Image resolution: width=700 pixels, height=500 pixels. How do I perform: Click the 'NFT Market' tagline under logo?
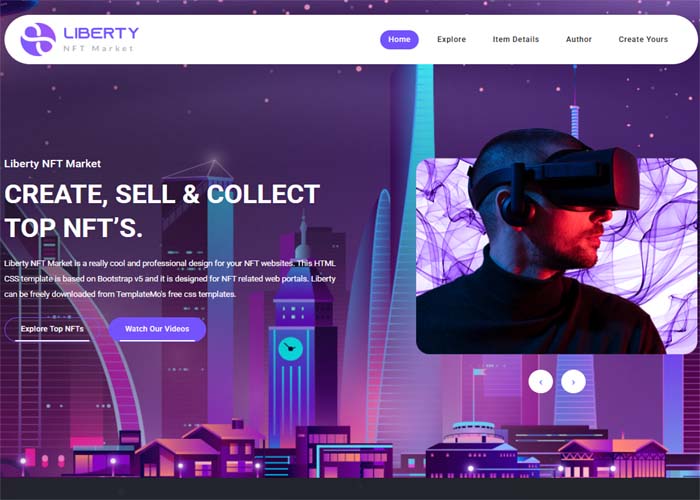(98, 48)
